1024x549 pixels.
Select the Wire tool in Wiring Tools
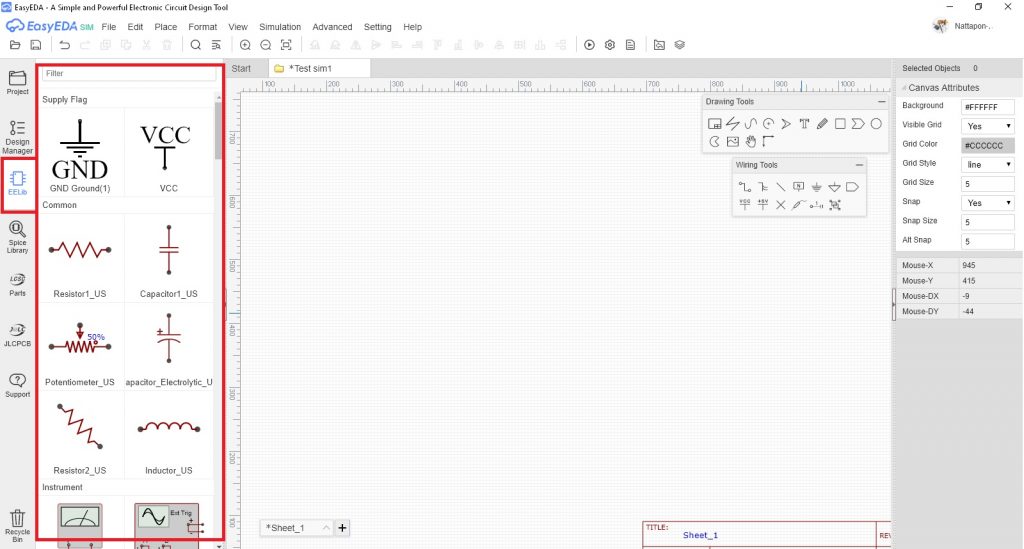(x=744, y=187)
